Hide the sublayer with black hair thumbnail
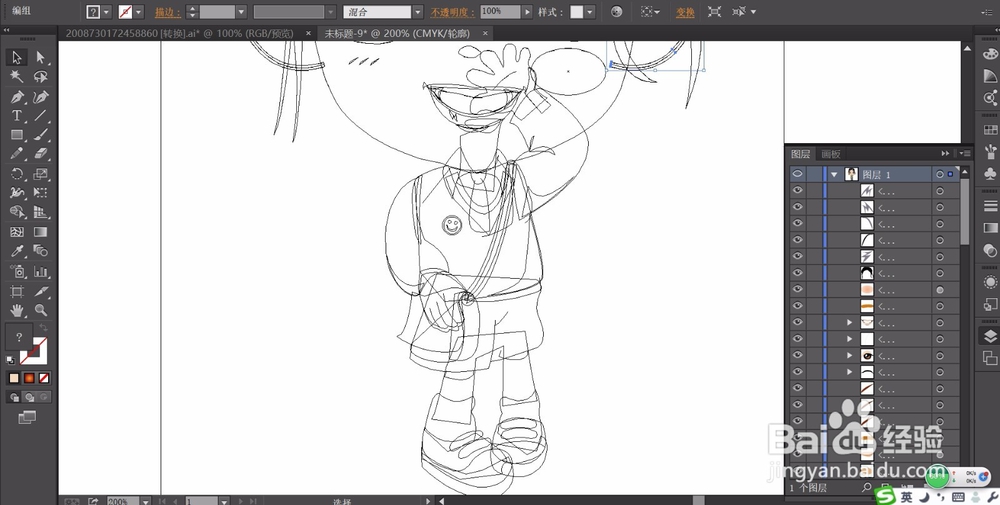 (797, 273)
